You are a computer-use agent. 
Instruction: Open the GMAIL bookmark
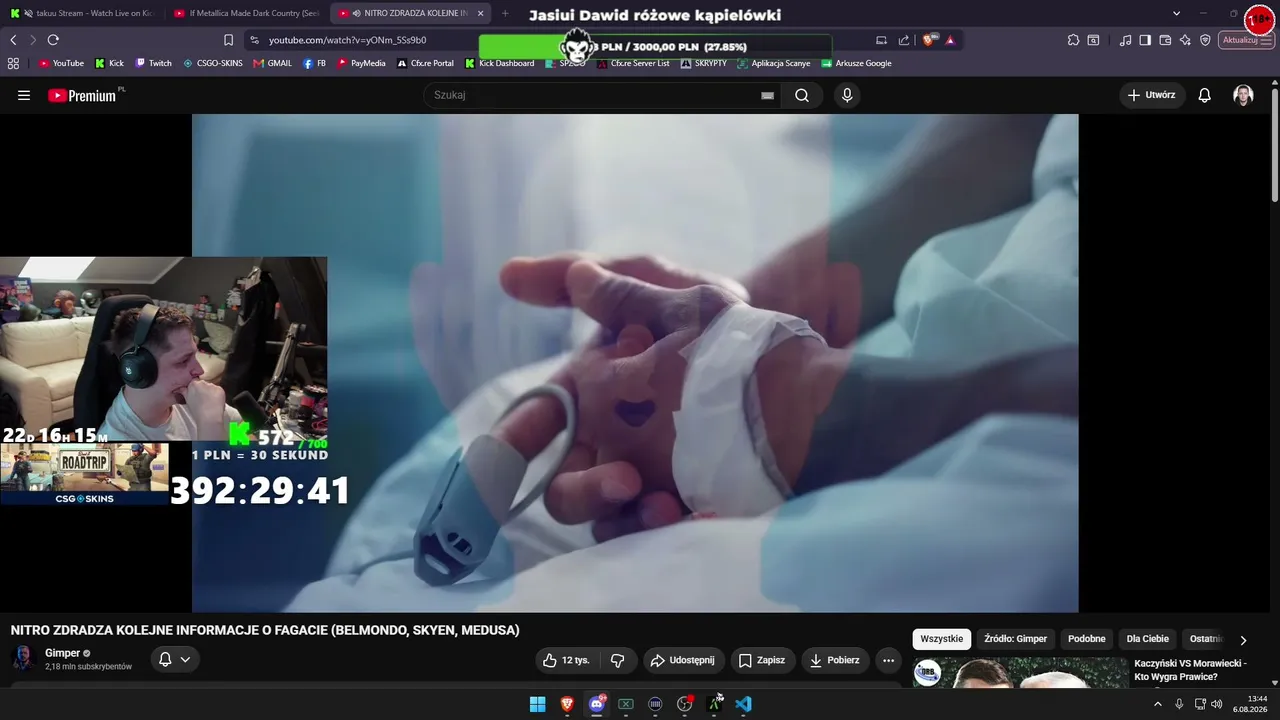coord(273,63)
